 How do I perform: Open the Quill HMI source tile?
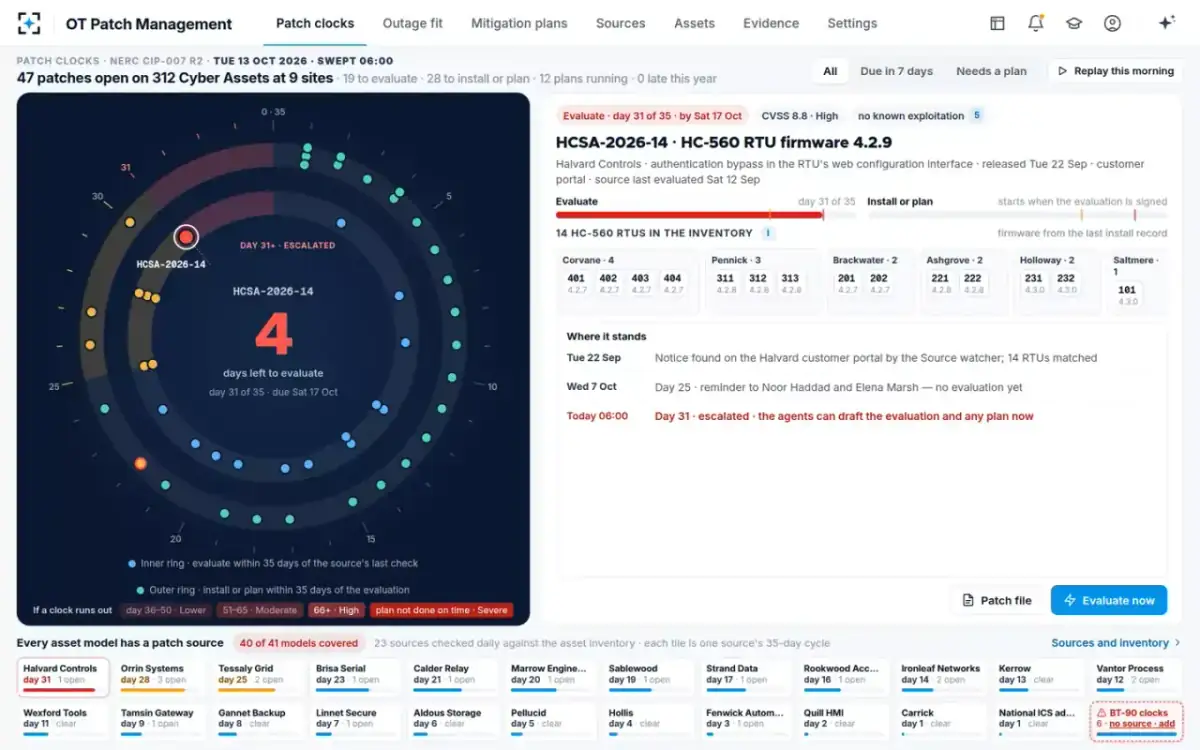point(844,720)
